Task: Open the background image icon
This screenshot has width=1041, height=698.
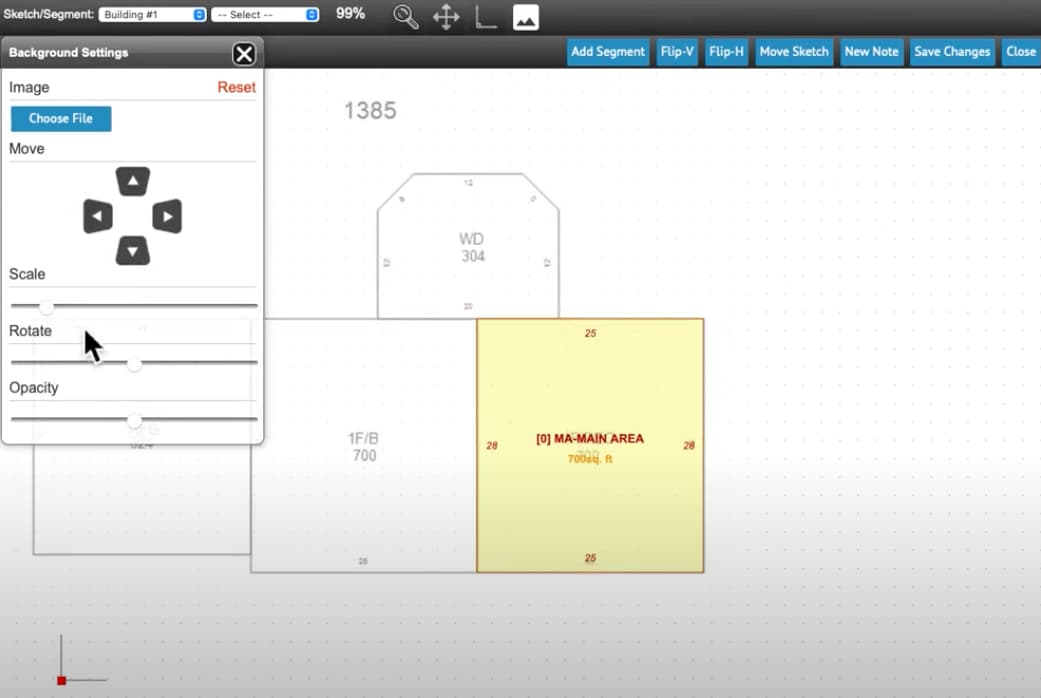Action: coord(526,17)
